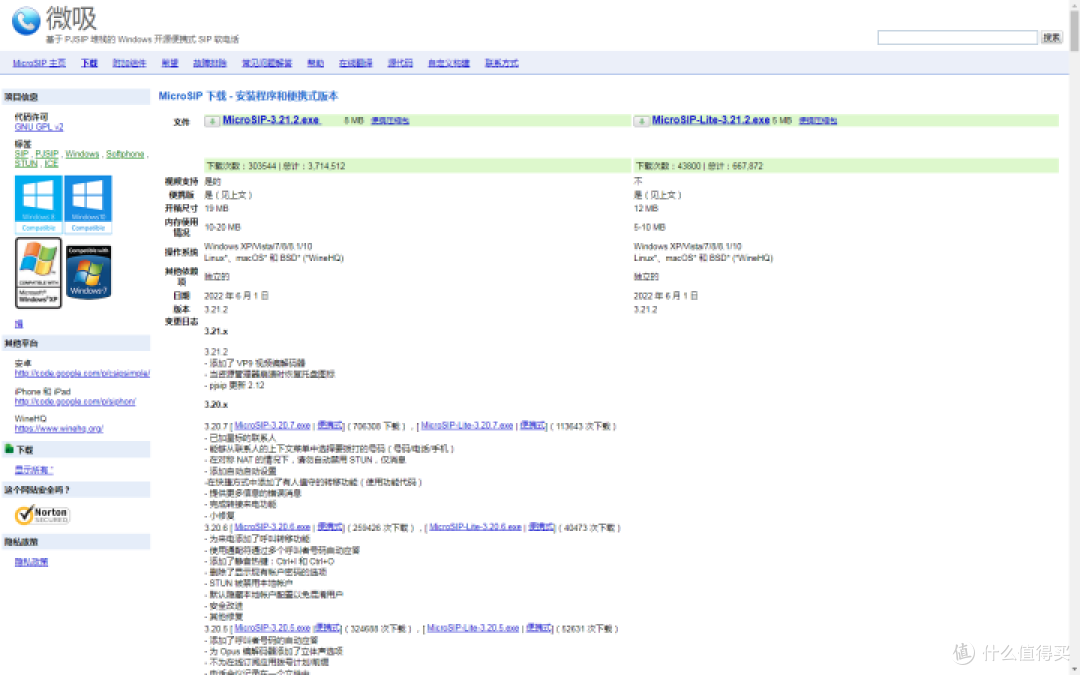
Task: Click the 3.21.x changelog version heading
Action: point(216,331)
